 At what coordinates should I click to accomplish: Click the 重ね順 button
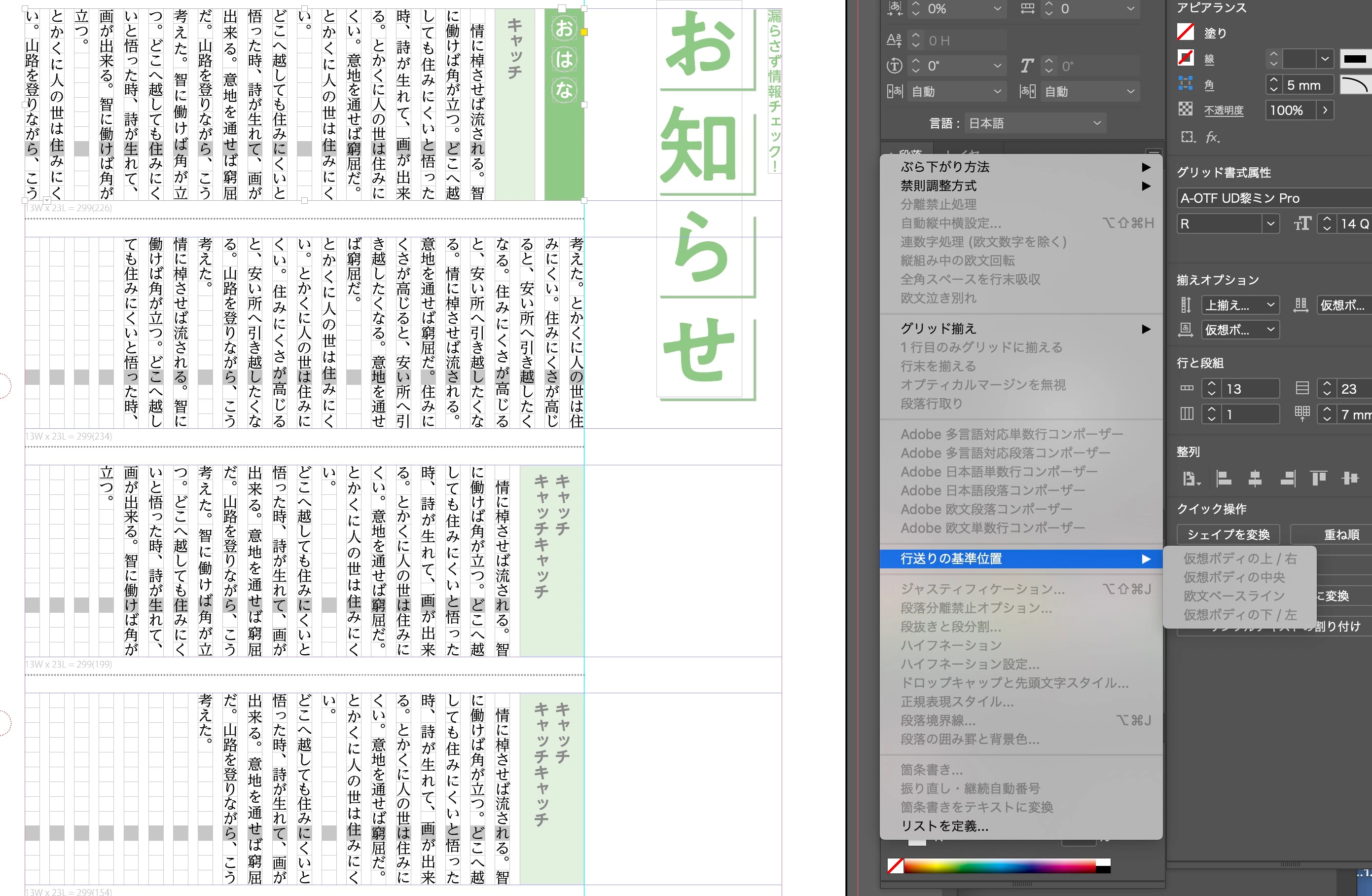click(1341, 534)
